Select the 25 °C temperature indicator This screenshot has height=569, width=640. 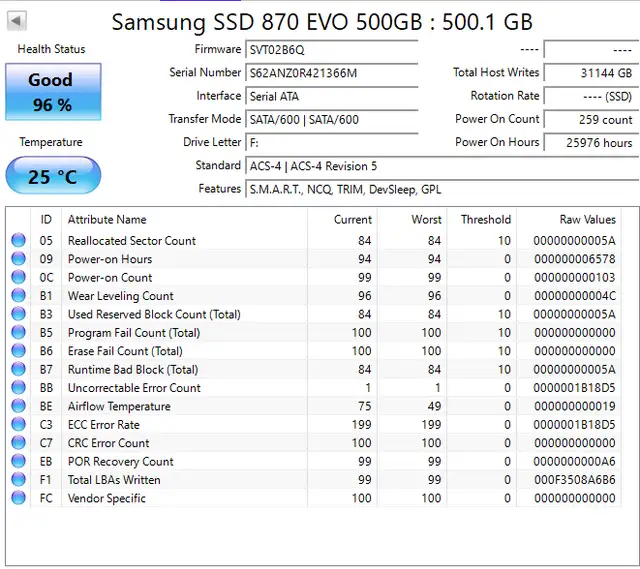[53, 176]
